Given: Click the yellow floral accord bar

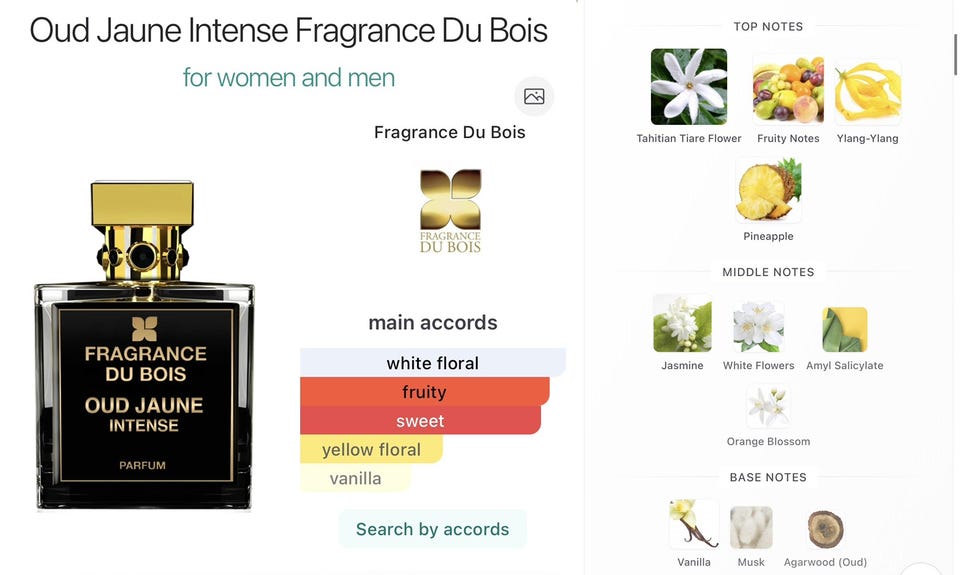Looking at the screenshot, I should click(x=371, y=449).
